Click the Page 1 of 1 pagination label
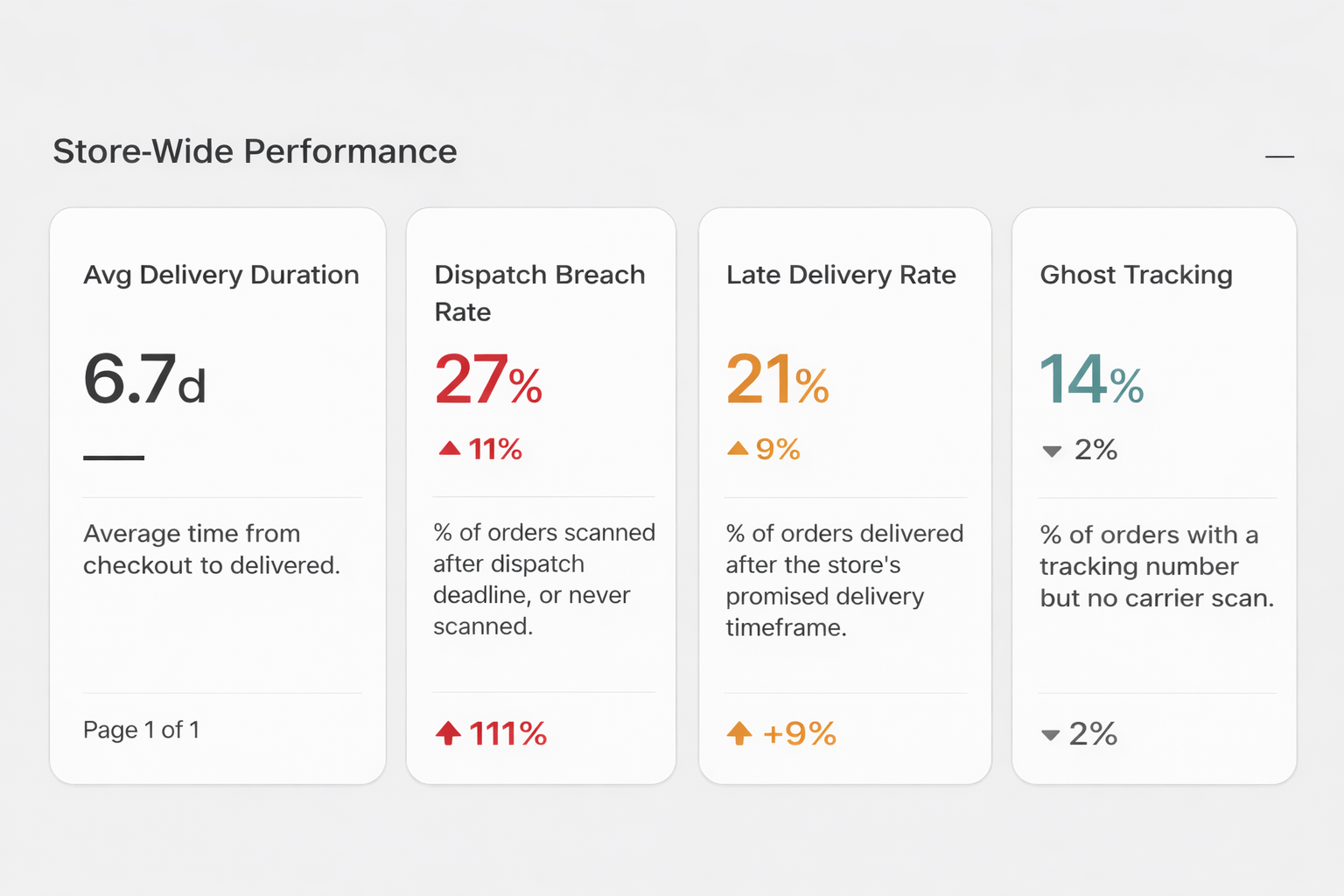 point(141,730)
